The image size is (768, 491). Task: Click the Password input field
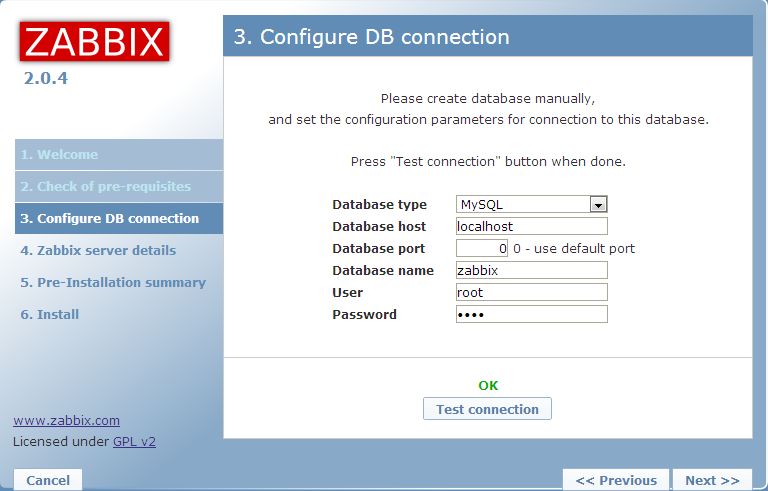(x=531, y=314)
